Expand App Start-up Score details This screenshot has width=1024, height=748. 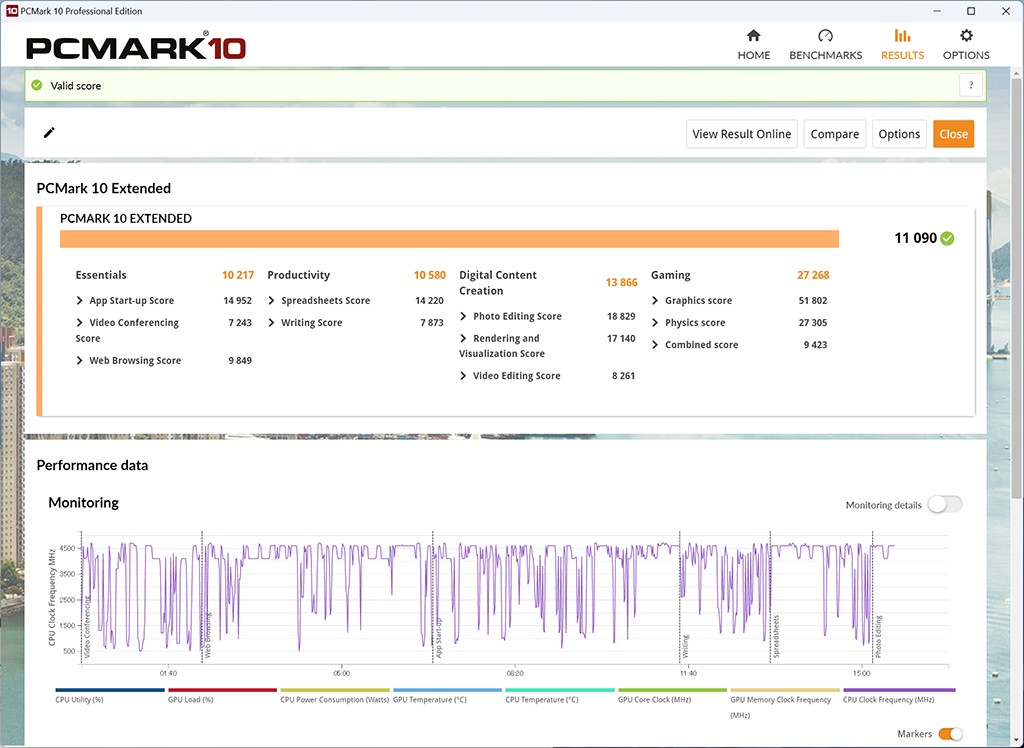coord(80,301)
